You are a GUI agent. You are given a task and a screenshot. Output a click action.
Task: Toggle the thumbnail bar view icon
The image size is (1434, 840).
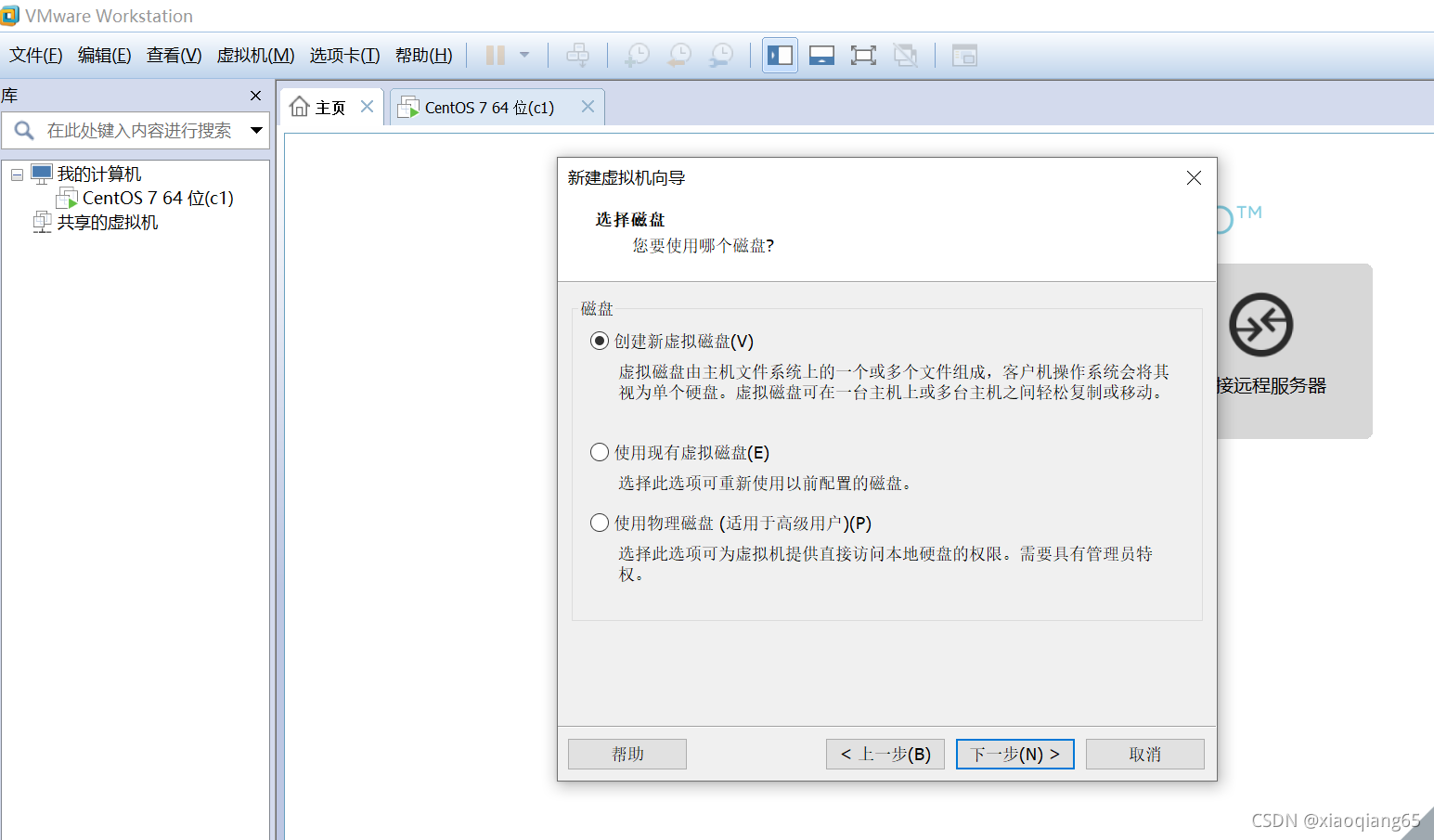[821, 56]
